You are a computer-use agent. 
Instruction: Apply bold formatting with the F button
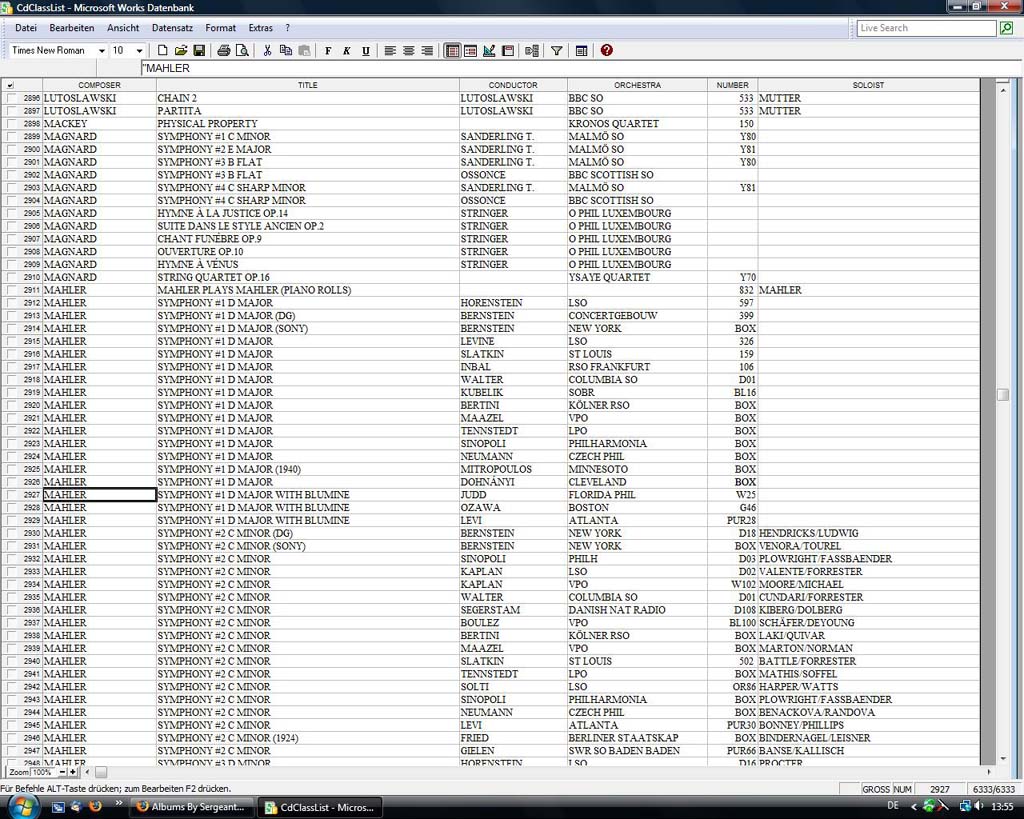pos(327,51)
